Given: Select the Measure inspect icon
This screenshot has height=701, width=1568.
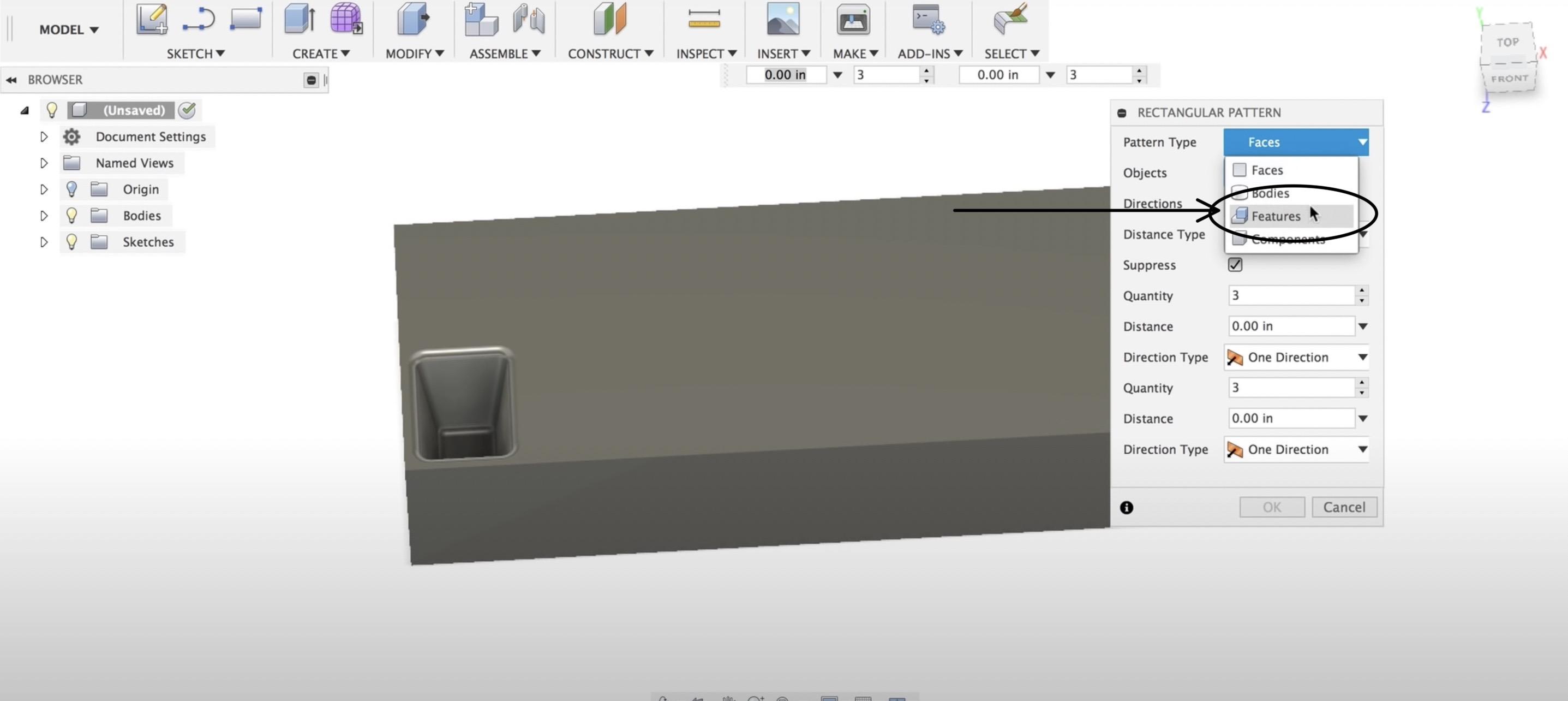Looking at the screenshot, I should click(704, 18).
